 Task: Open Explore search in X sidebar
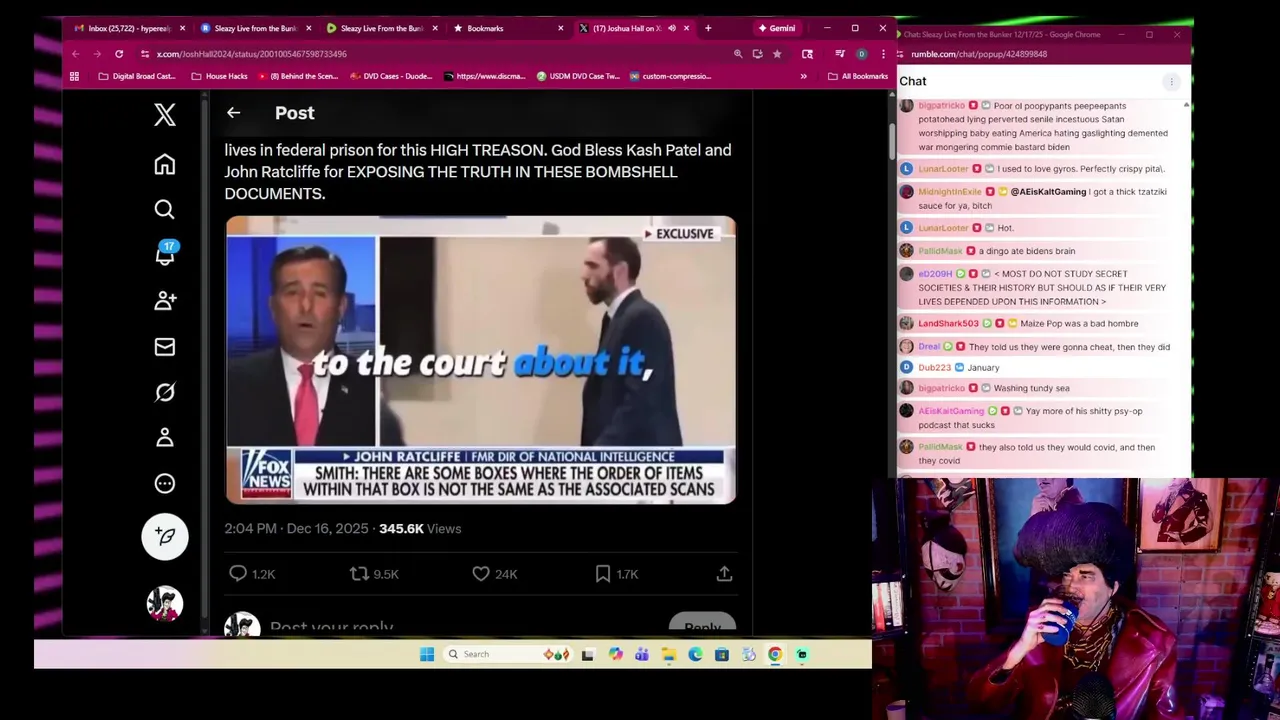(165, 209)
